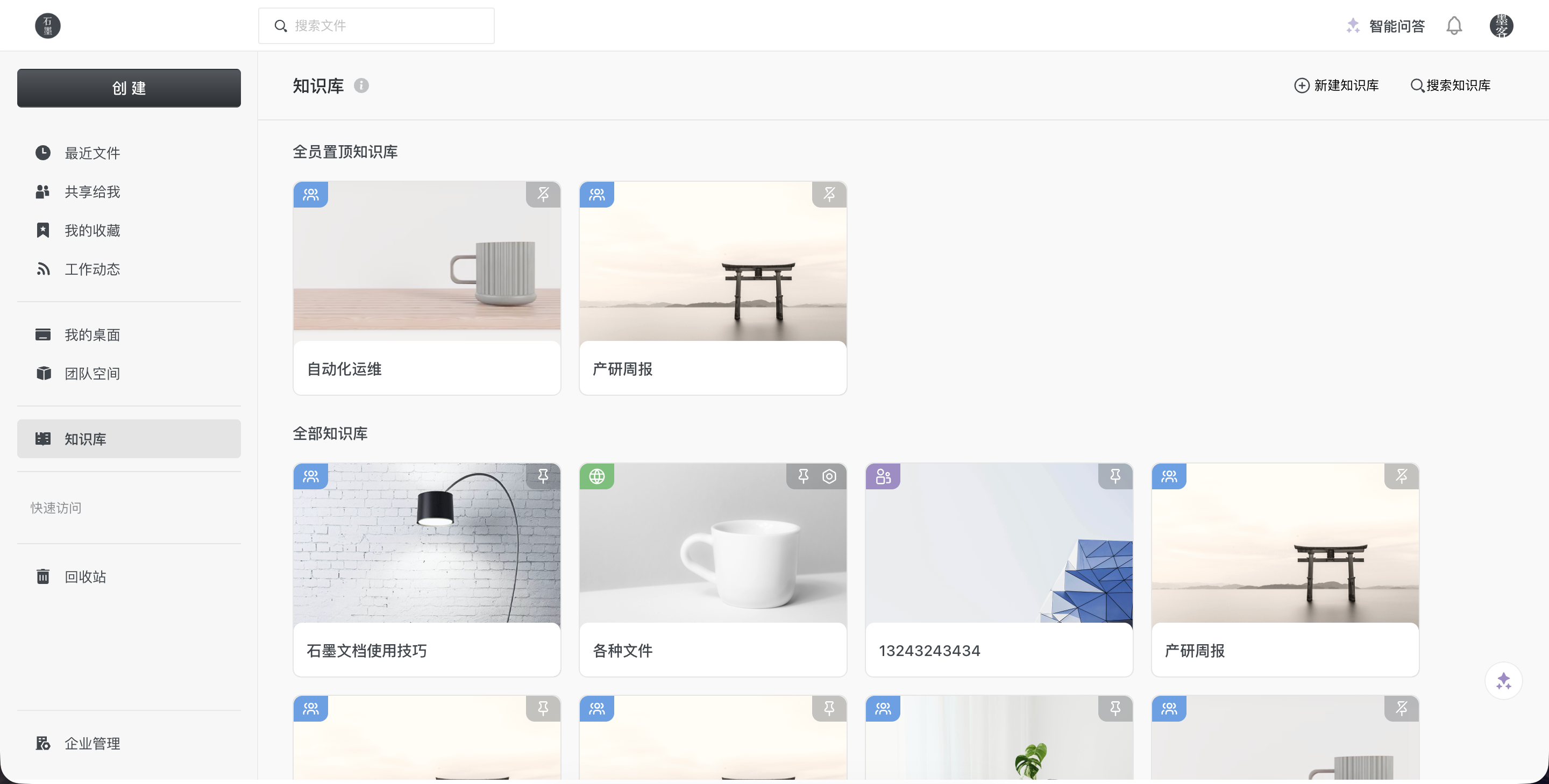Open 最近文件 in sidebar
Screen dimensions: 1549x784
129,153
